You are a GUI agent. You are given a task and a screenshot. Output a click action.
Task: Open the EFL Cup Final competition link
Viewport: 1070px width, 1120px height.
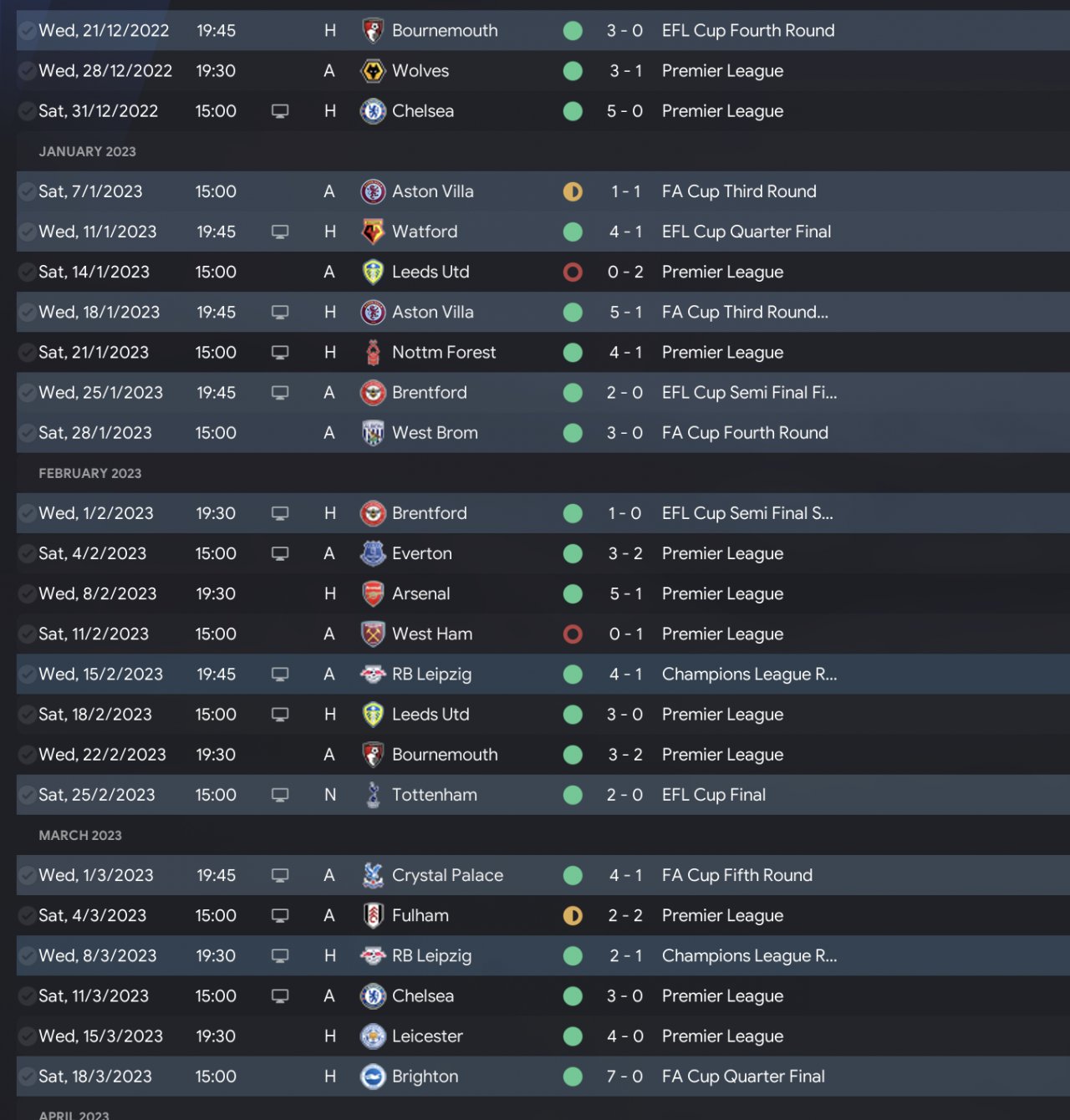click(x=713, y=795)
